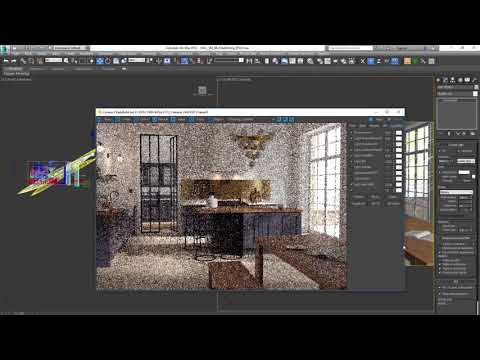The width and height of the screenshot is (480, 360).
Task: Click last LightMix row color swatch
Action: (398, 190)
